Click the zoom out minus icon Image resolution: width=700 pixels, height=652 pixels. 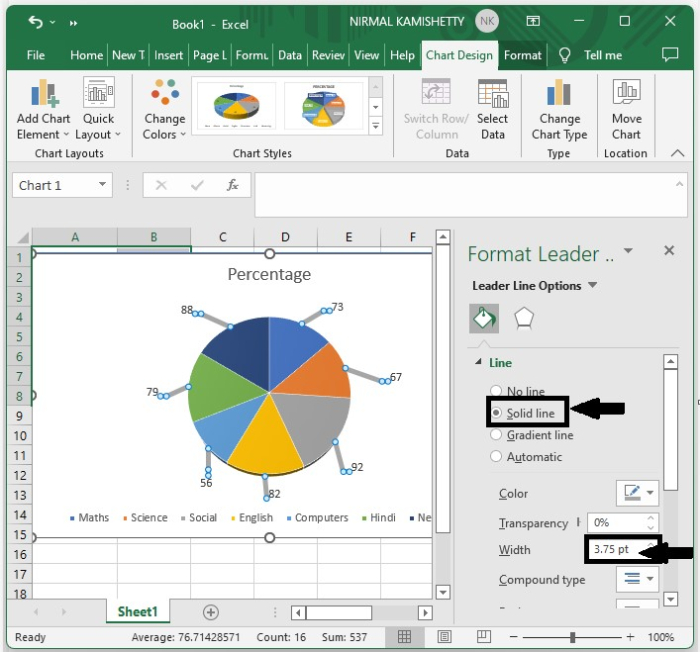pyautogui.click(x=513, y=637)
